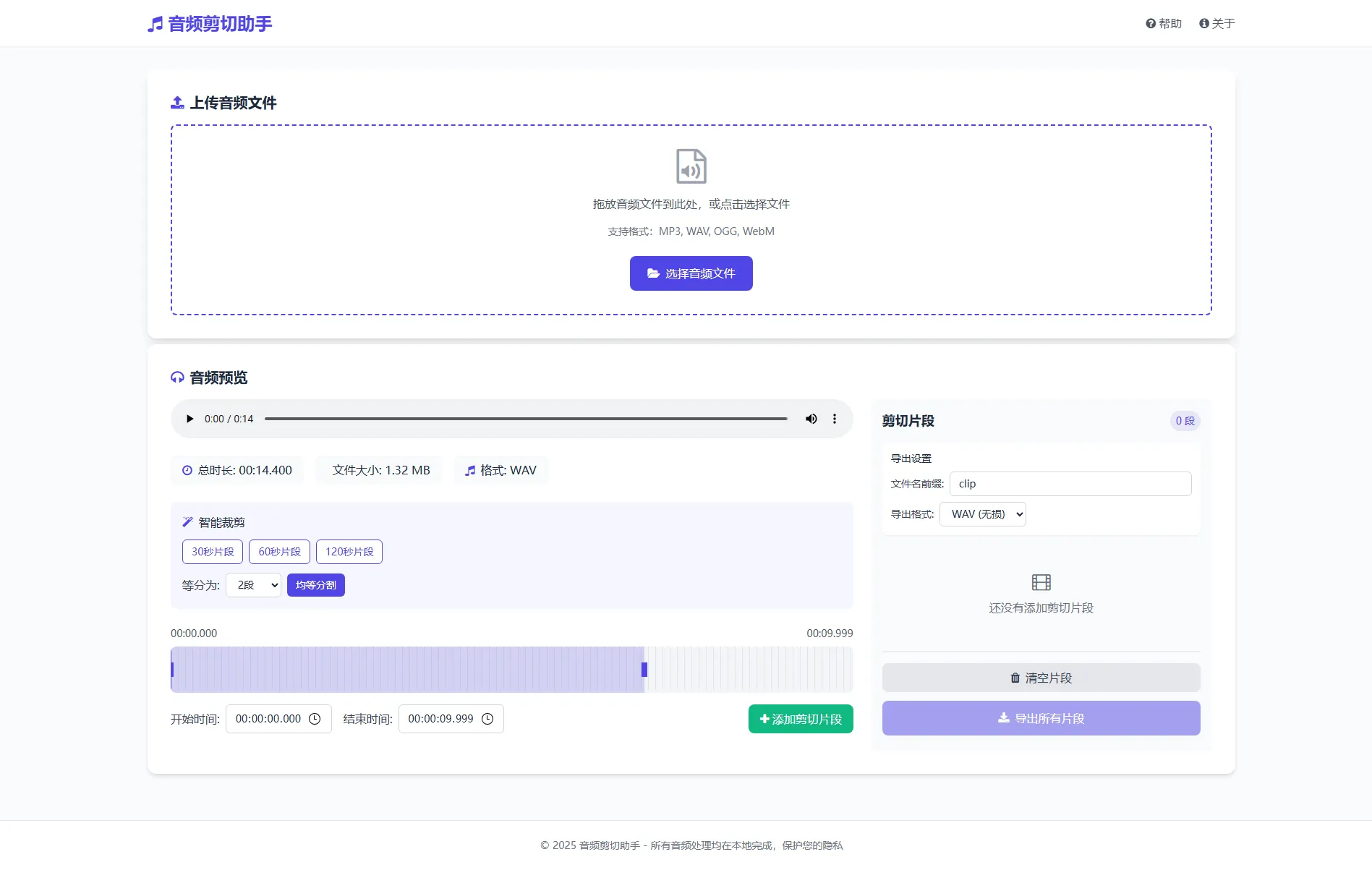This screenshot has width=1372, height=870.
Task: Click the waveform timeline selection area
Action: point(405,670)
